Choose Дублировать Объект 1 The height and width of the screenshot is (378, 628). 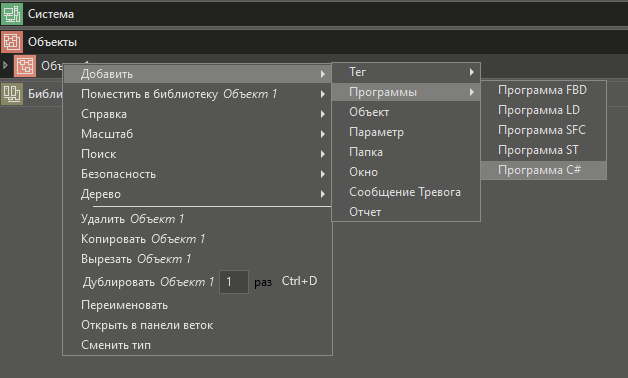point(148,282)
